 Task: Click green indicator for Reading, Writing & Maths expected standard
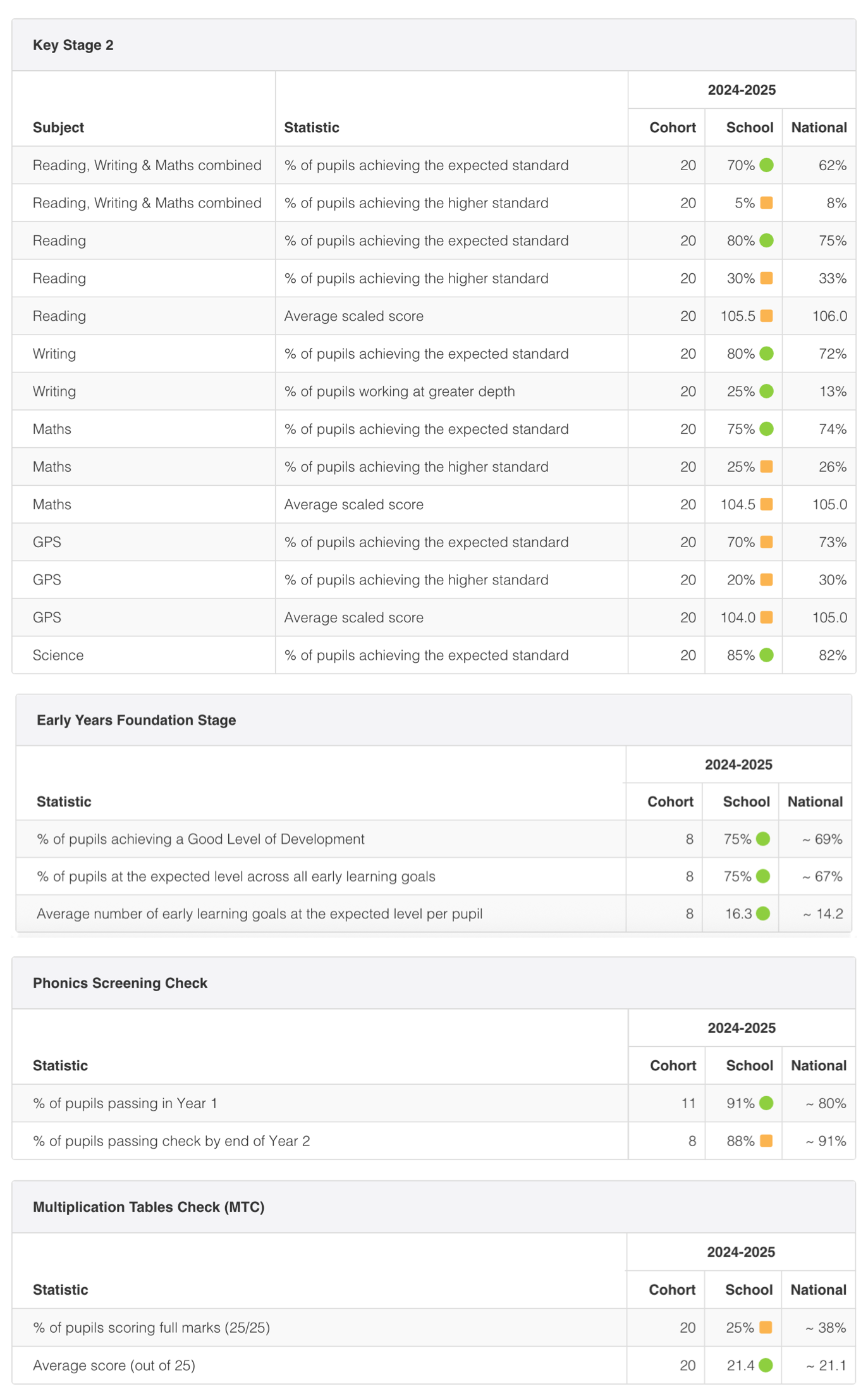click(x=766, y=165)
